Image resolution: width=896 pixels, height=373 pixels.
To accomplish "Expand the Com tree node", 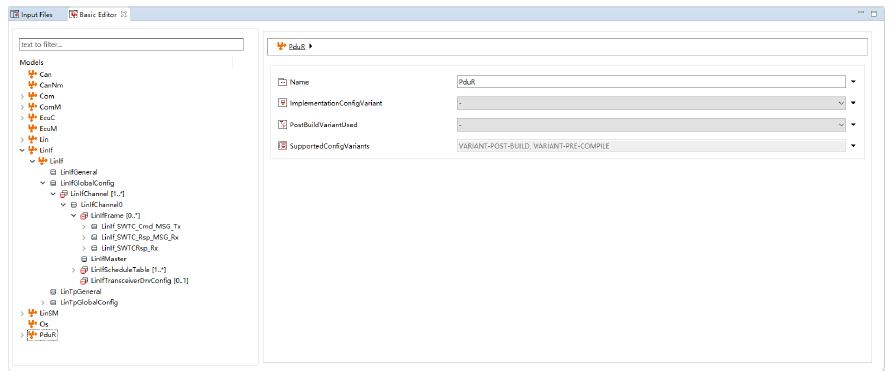I will tap(22, 96).
